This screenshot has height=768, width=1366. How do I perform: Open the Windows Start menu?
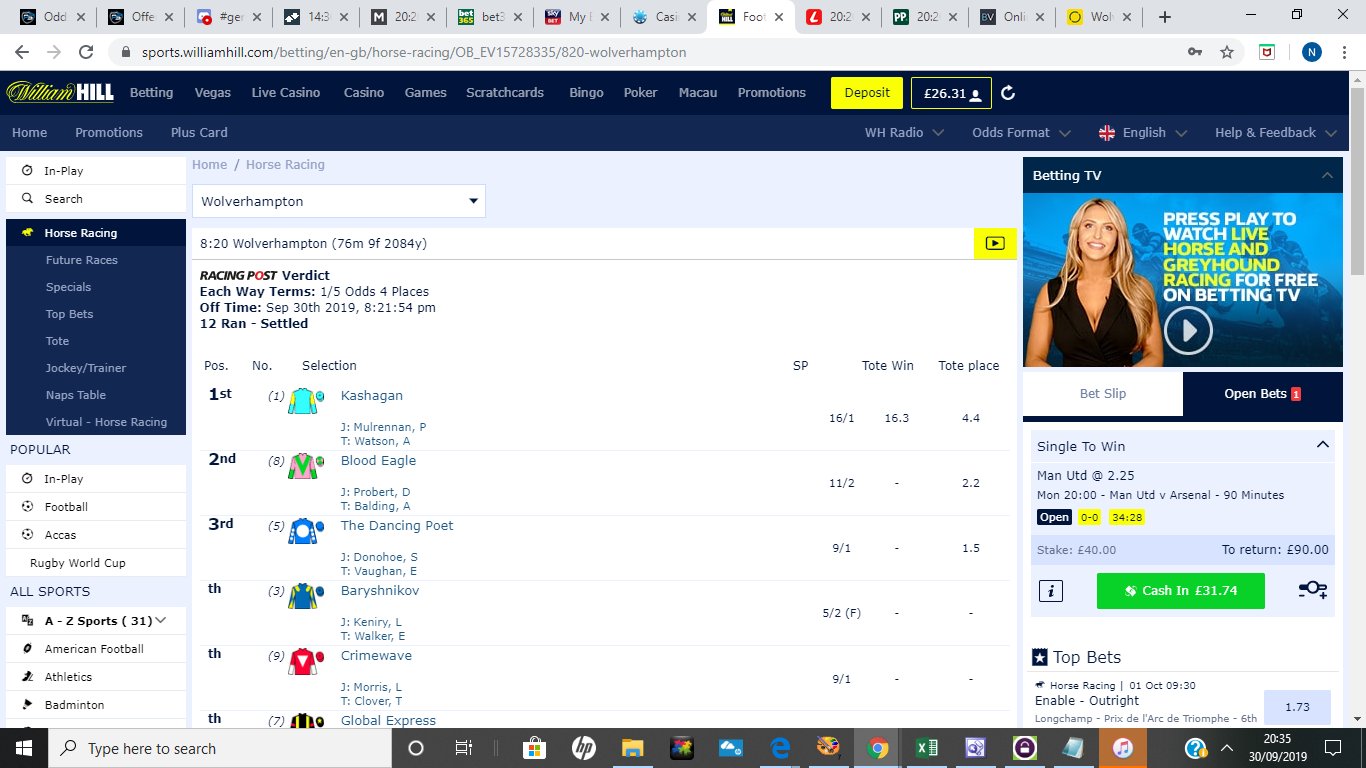tap(24, 748)
